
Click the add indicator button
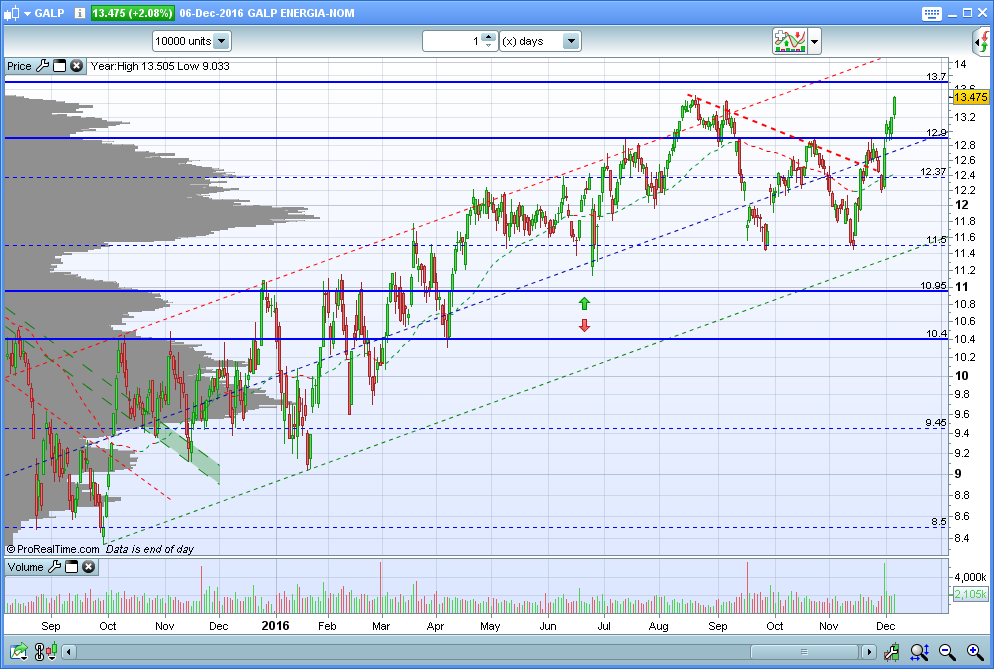coord(789,41)
